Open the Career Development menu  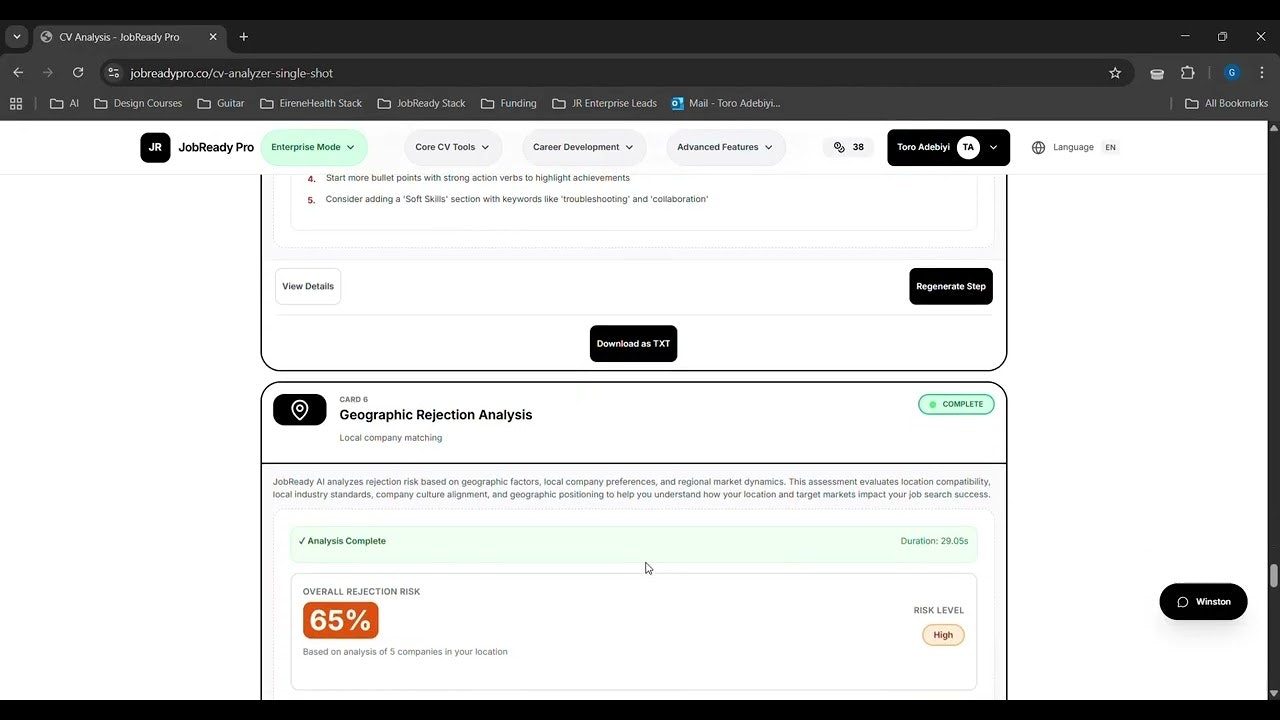(x=583, y=147)
